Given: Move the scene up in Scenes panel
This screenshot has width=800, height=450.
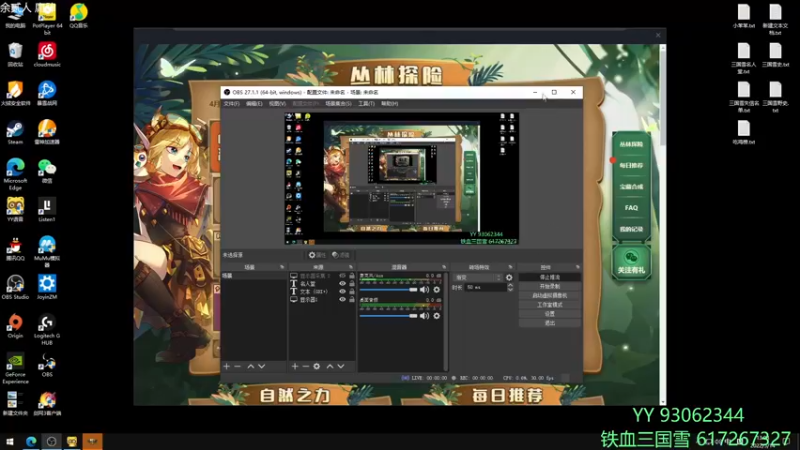Looking at the screenshot, I should tap(251, 366).
